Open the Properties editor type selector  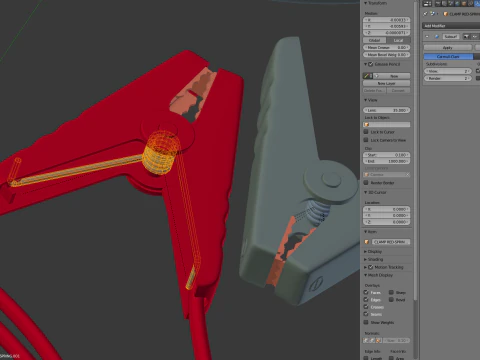coord(427,4)
